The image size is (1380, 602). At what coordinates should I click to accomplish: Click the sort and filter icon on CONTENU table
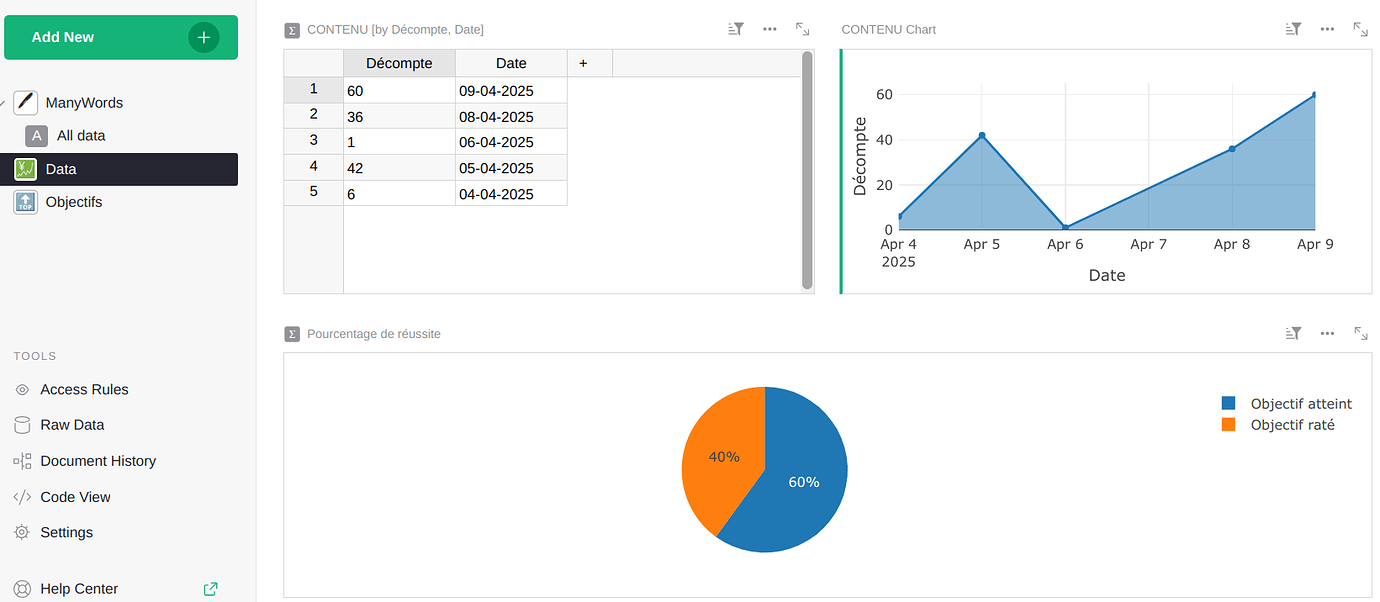tap(736, 30)
